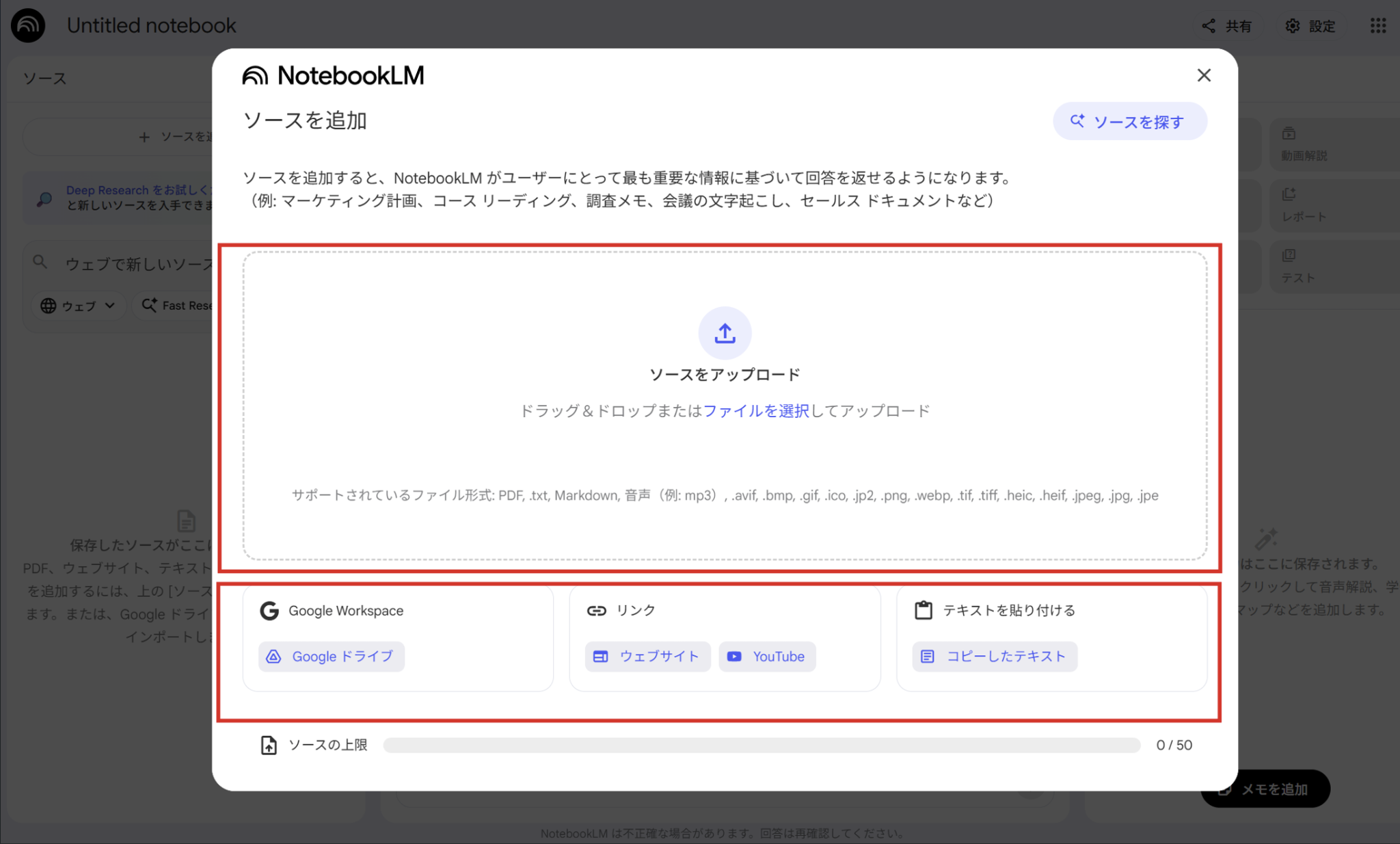Click the レポート card in Studio
1400x844 pixels.
(x=1334, y=205)
